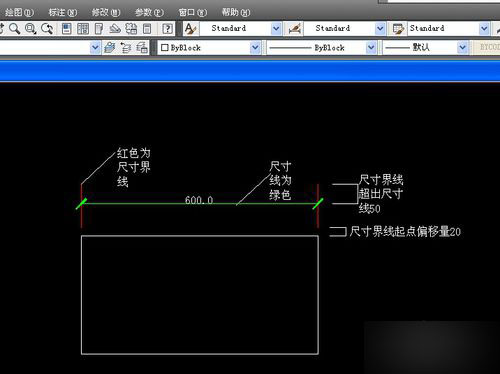Open the Text Style manager icon
This screenshot has width=500, height=374.
190,29
